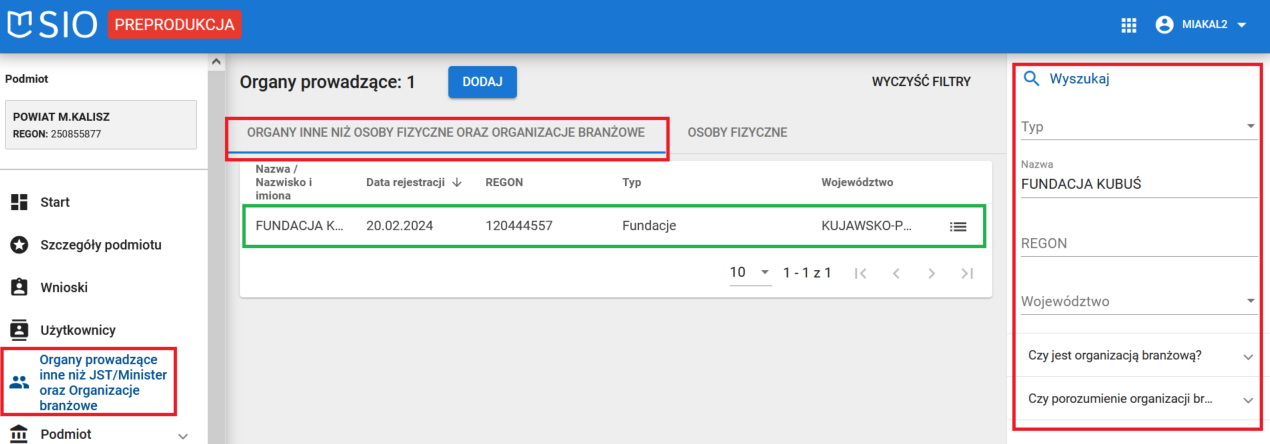Jump to last page of results

point(966,273)
